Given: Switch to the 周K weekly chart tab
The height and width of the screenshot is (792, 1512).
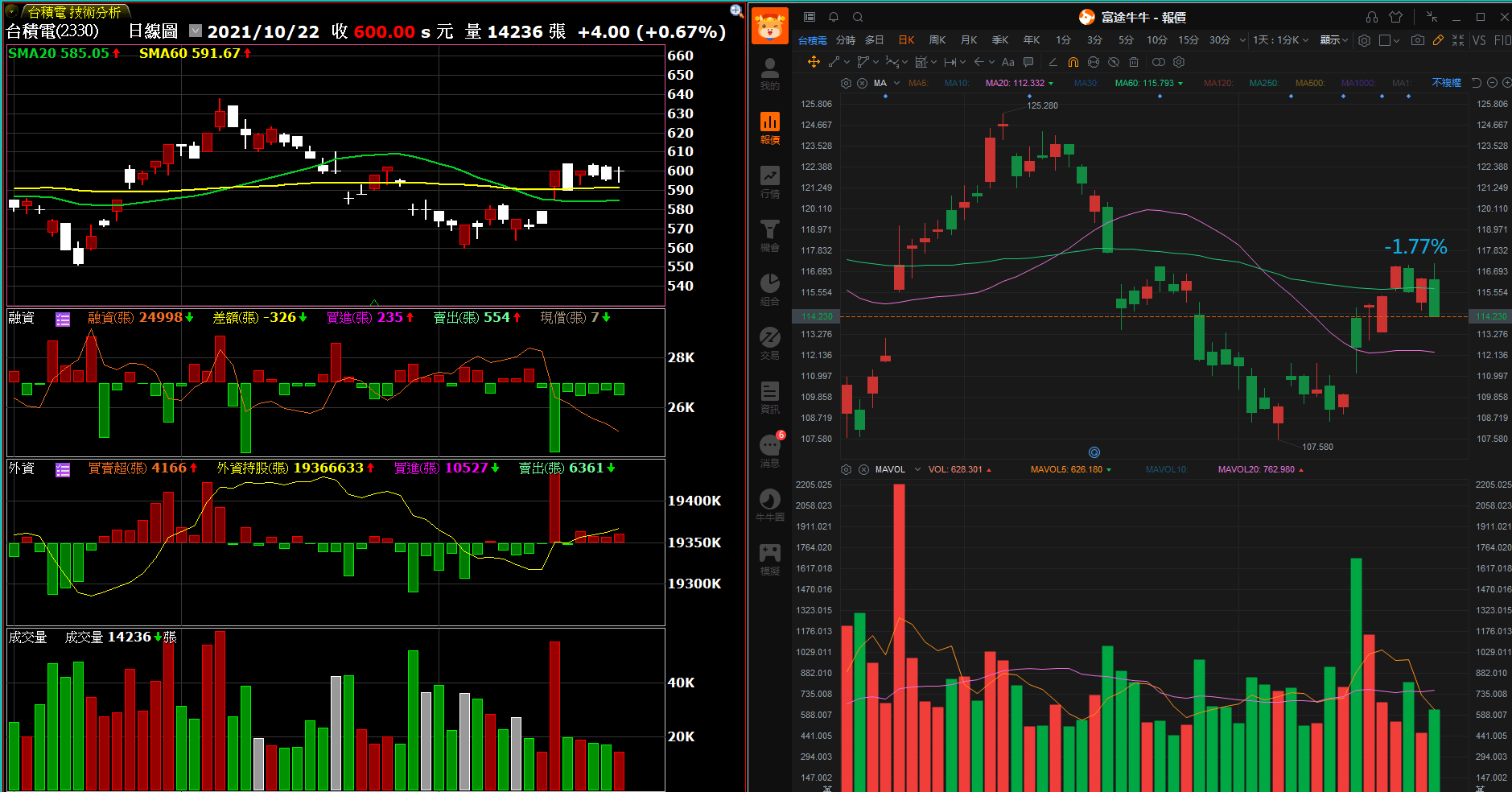Looking at the screenshot, I should click(x=937, y=39).
